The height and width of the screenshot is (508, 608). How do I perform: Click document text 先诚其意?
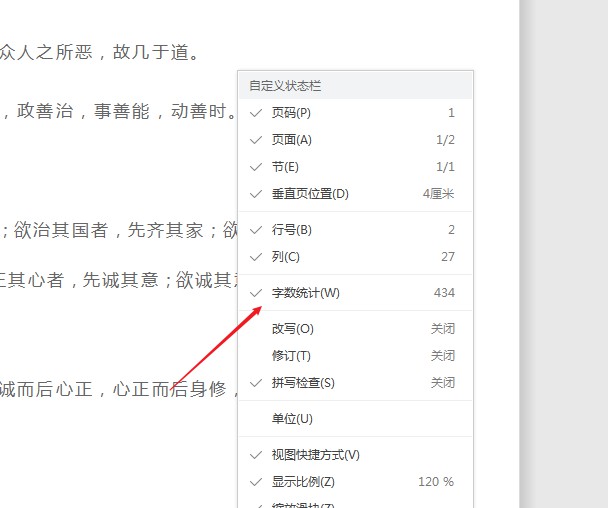click(x=120, y=280)
